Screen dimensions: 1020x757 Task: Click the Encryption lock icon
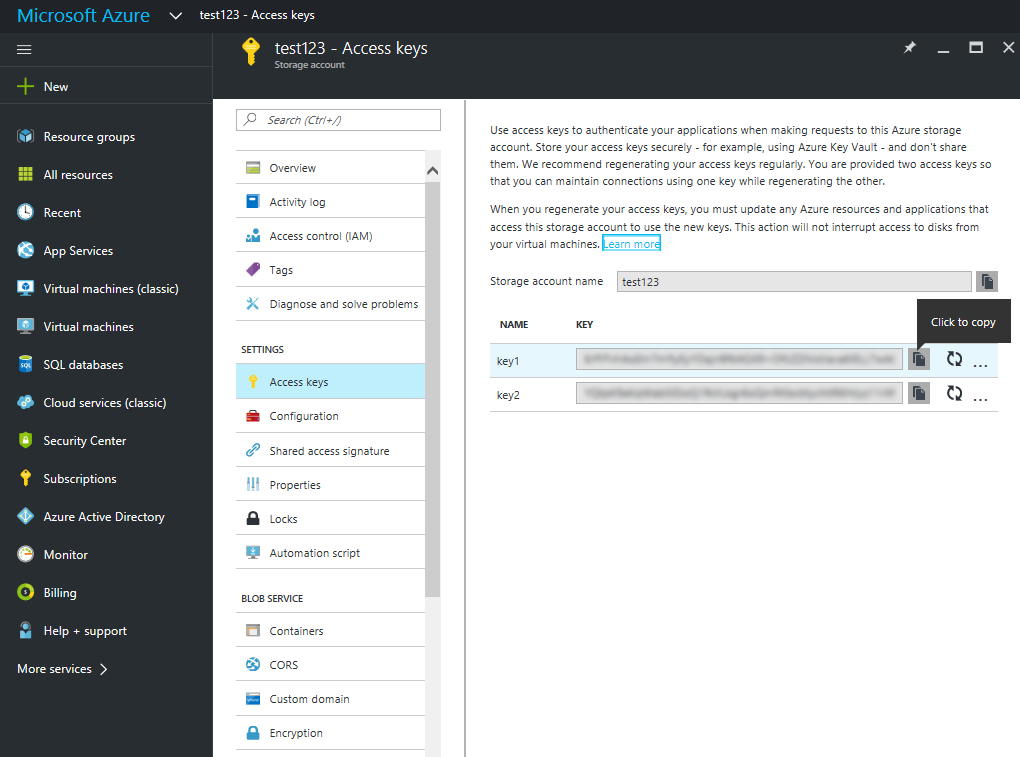[253, 733]
